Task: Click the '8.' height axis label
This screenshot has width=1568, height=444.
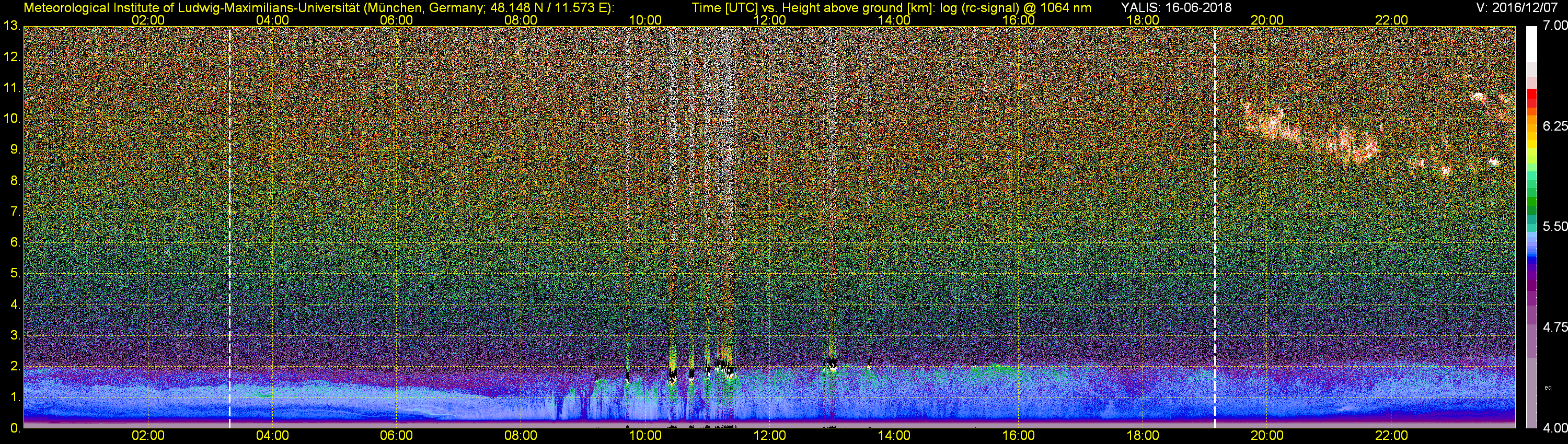Action: tap(15, 181)
